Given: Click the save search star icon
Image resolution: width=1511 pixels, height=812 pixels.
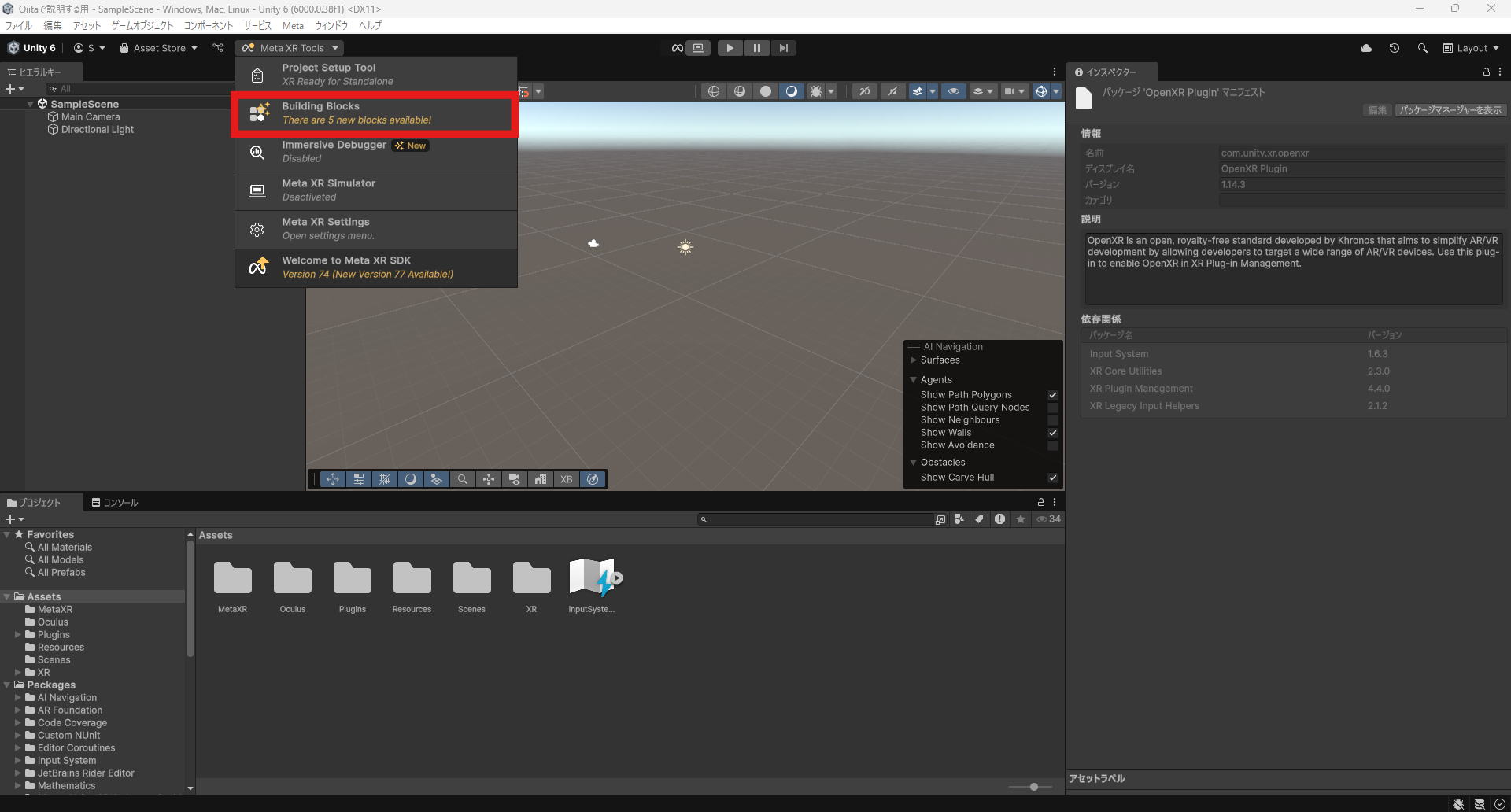Looking at the screenshot, I should (x=1021, y=519).
